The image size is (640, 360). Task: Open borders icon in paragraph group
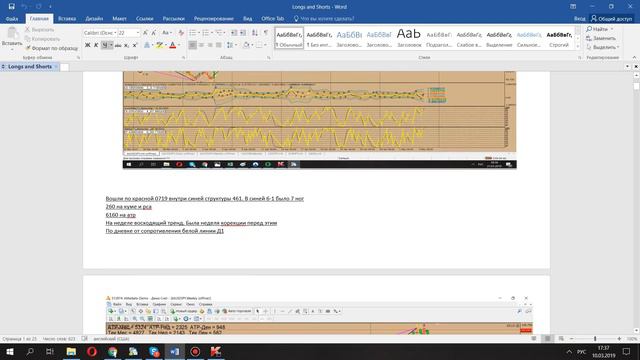(259, 45)
